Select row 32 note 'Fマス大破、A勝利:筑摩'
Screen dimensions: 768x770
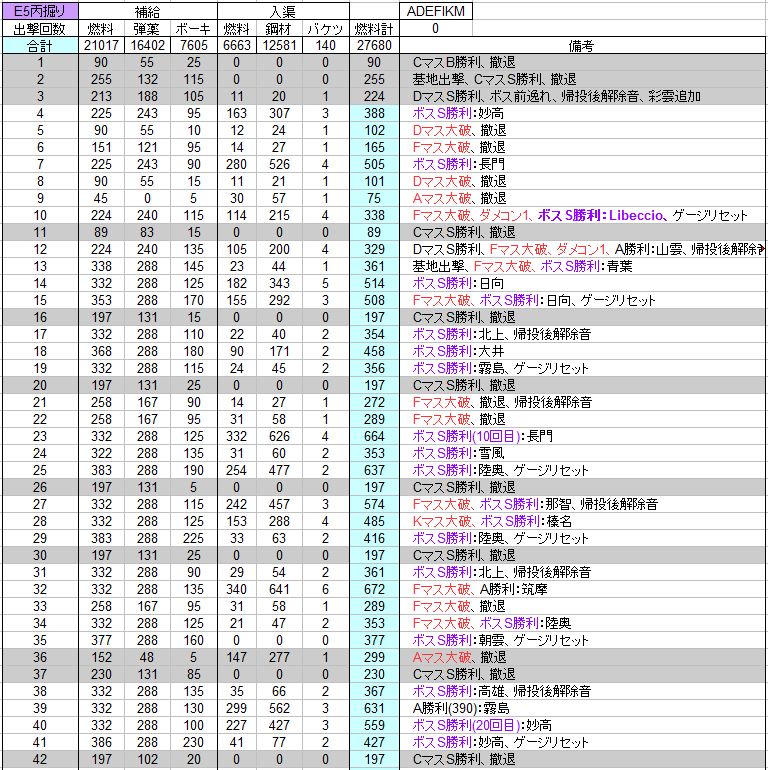pos(480,589)
